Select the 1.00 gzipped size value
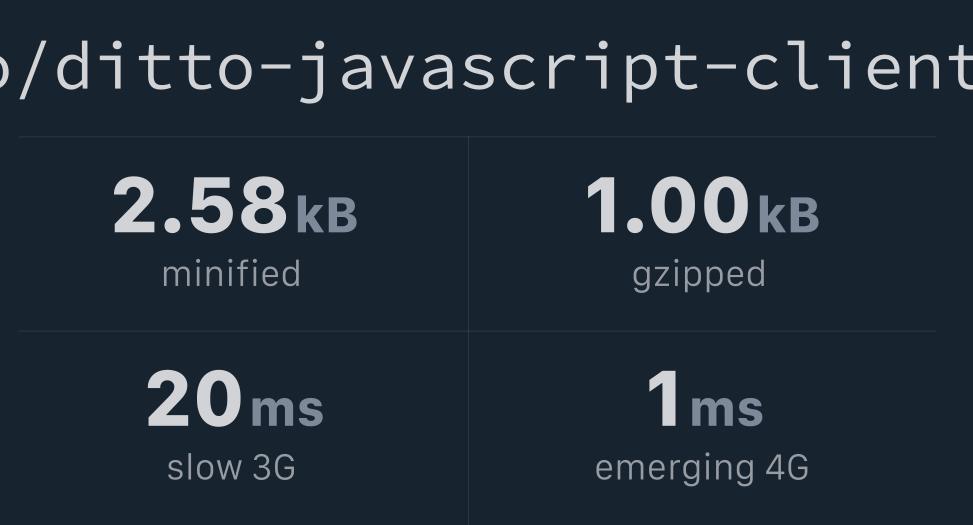 tap(668, 205)
